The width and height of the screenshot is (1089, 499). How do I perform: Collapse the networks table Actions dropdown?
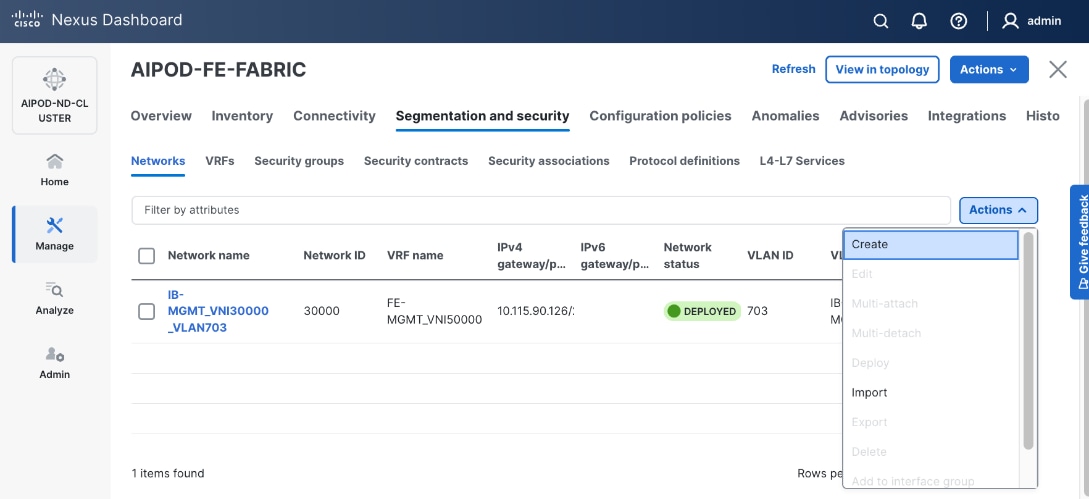tap(997, 210)
